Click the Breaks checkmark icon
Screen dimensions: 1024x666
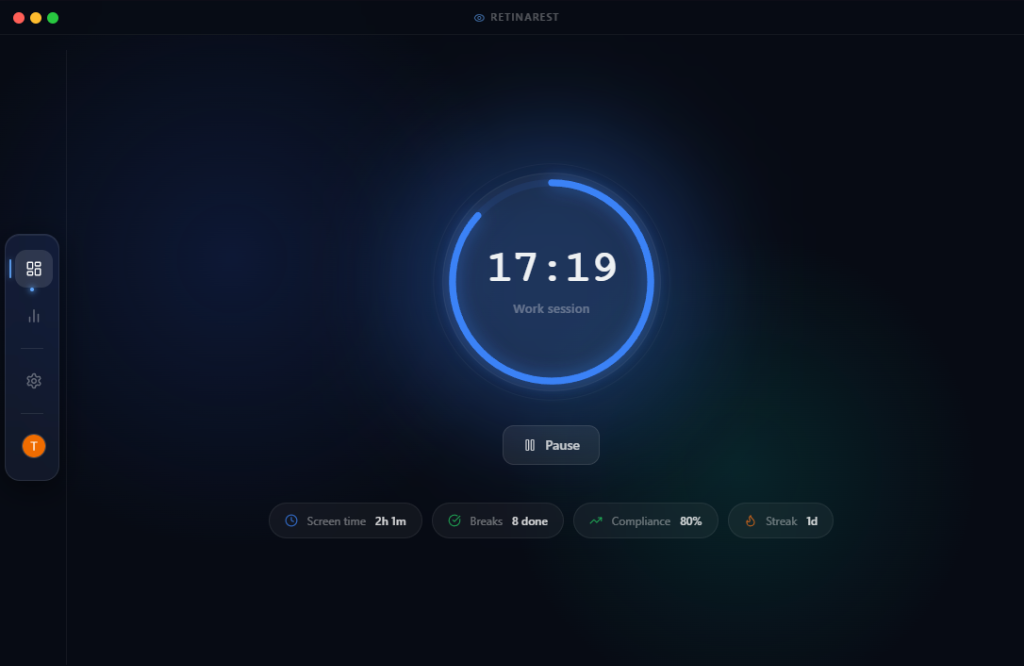tap(455, 521)
